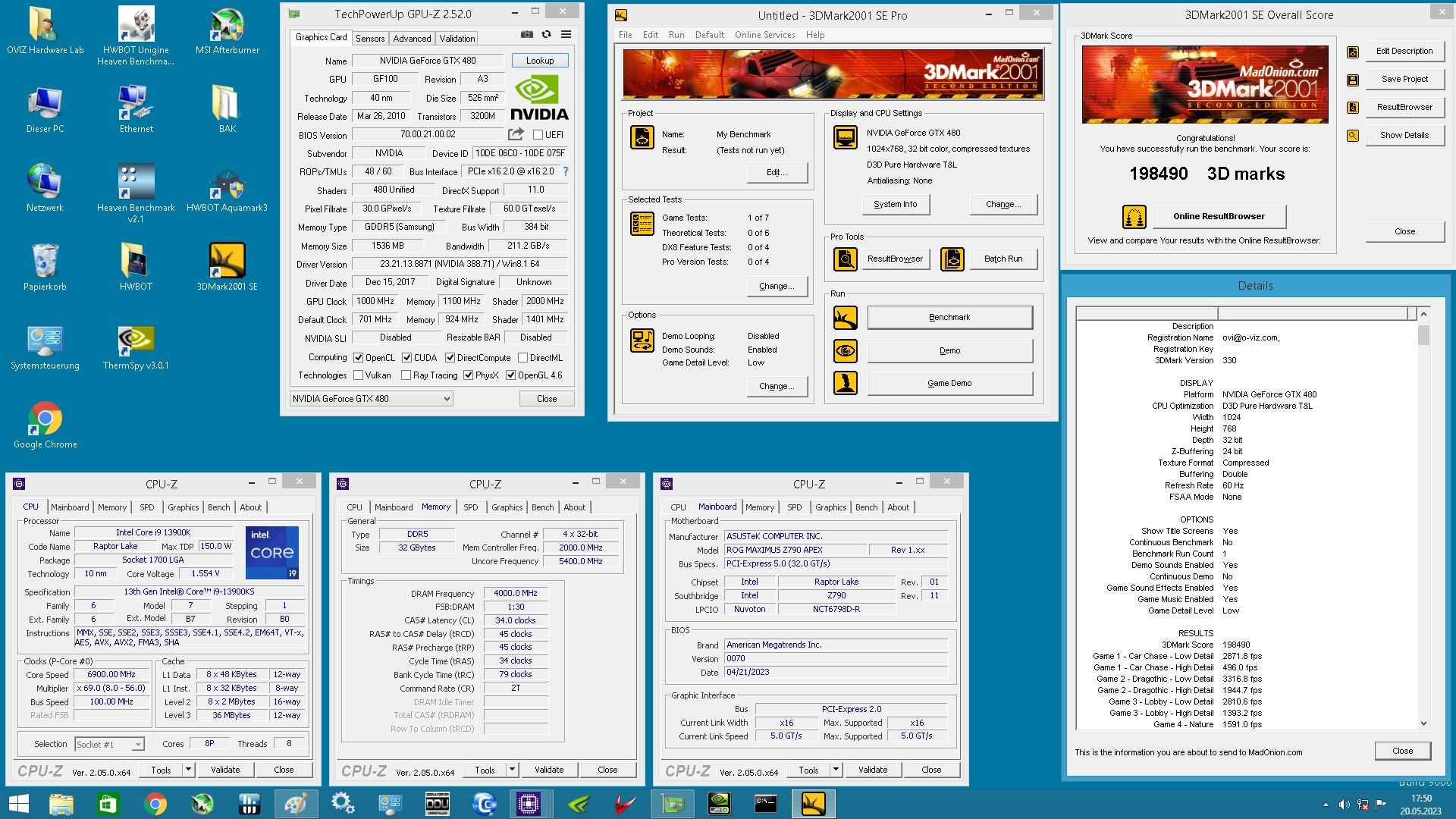The image size is (1456, 819).
Task: Take a GPU-Z screenshot with the camera icon
Action: click(x=527, y=35)
